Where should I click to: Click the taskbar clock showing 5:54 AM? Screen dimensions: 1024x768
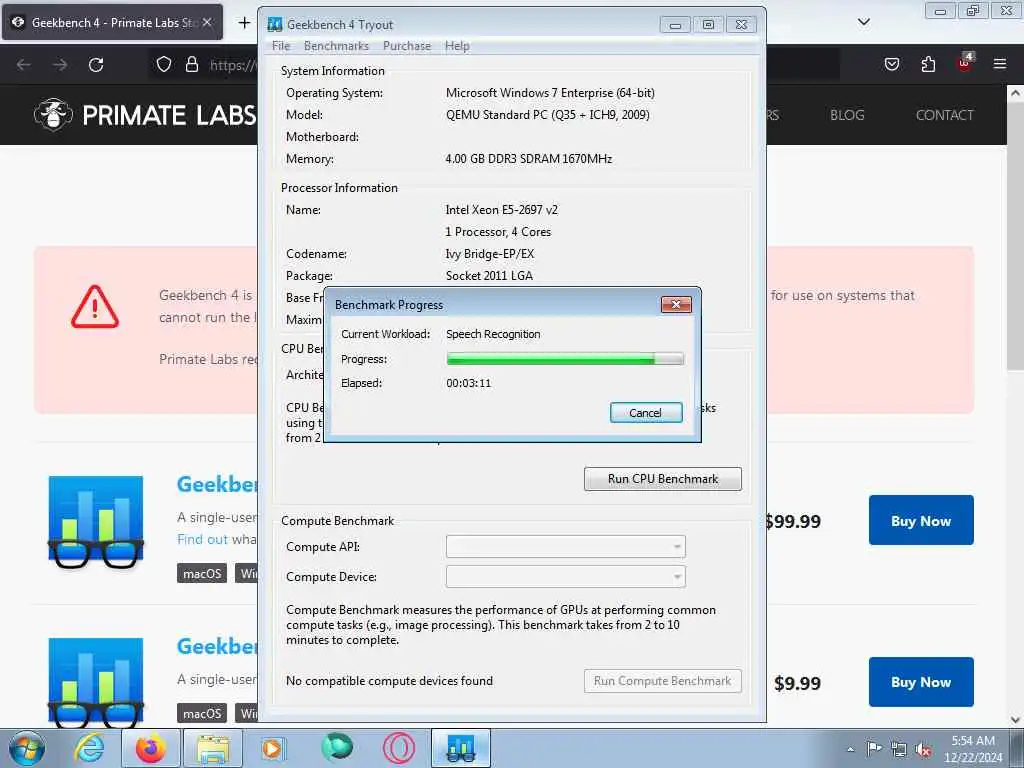[x=973, y=749]
